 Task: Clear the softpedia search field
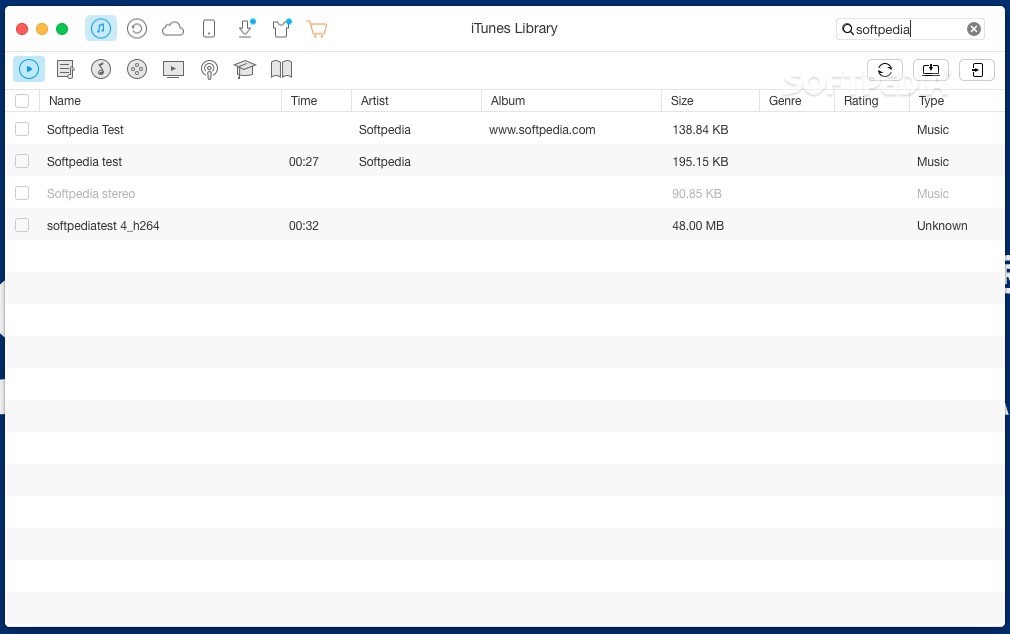point(973,28)
